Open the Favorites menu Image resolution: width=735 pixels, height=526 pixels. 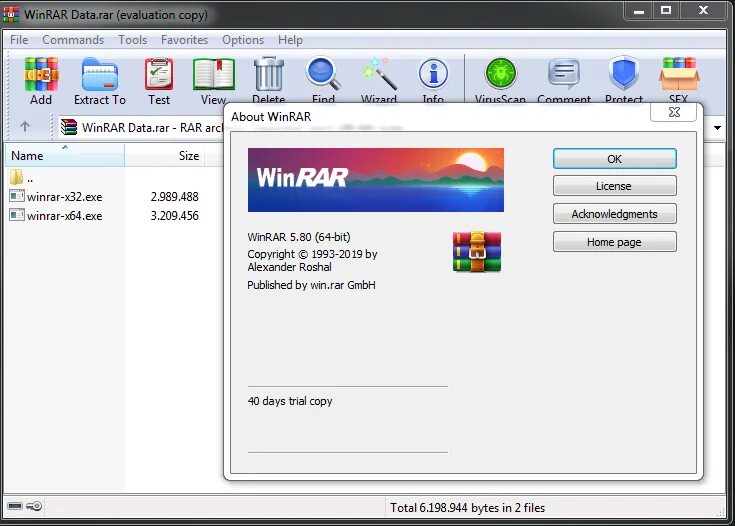tap(184, 40)
